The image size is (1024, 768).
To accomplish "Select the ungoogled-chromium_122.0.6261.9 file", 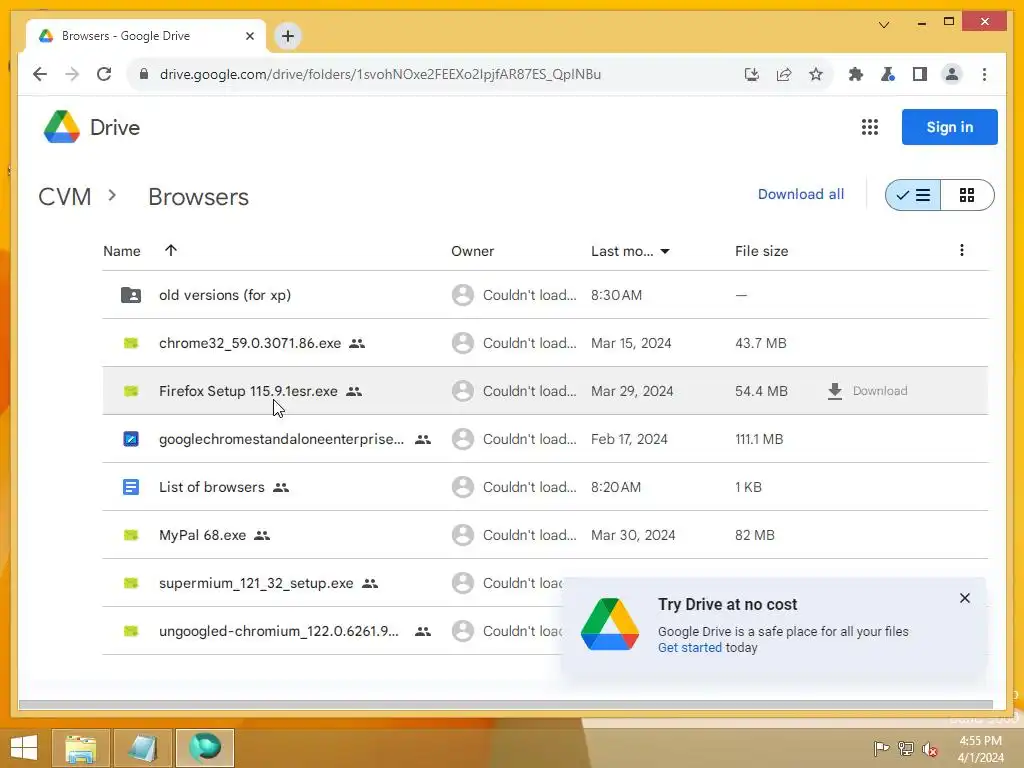I will click(278, 632).
